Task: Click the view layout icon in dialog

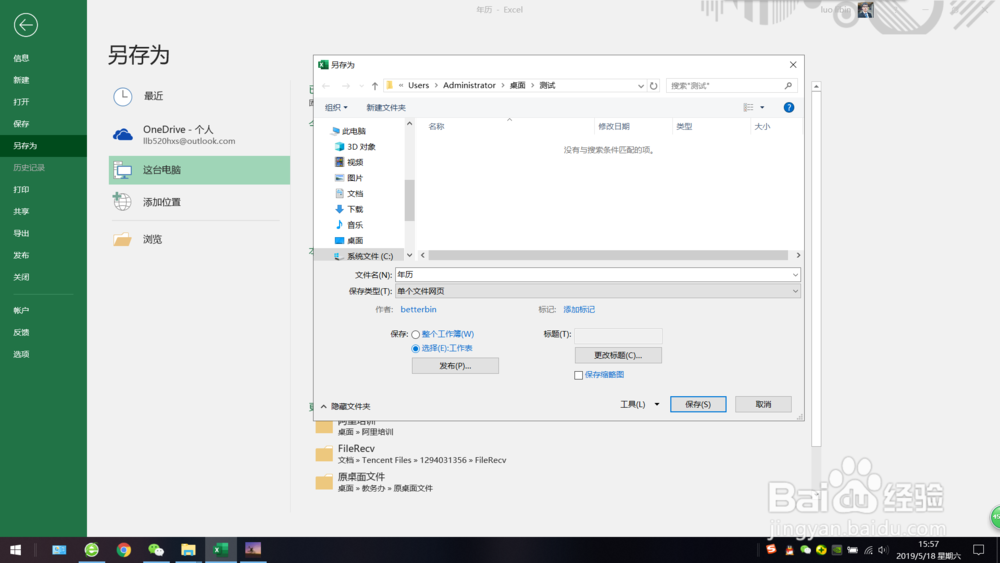Action: (x=748, y=107)
